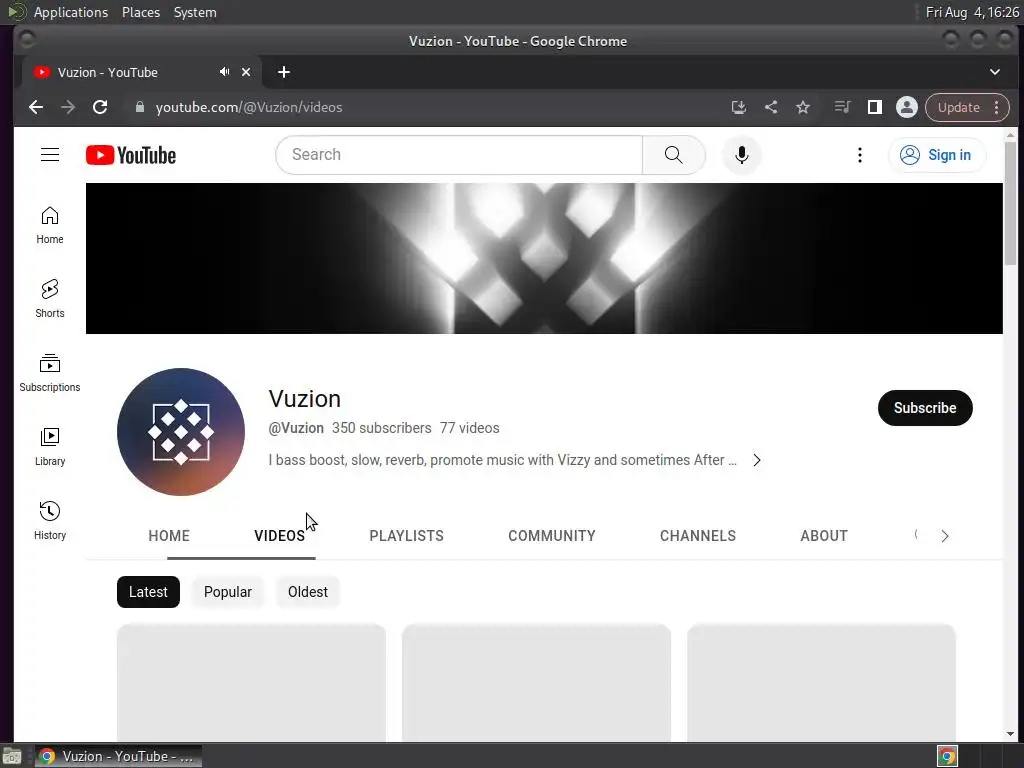Open the CHANNELS tab
Screen dimensions: 1024x768
tap(697, 536)
